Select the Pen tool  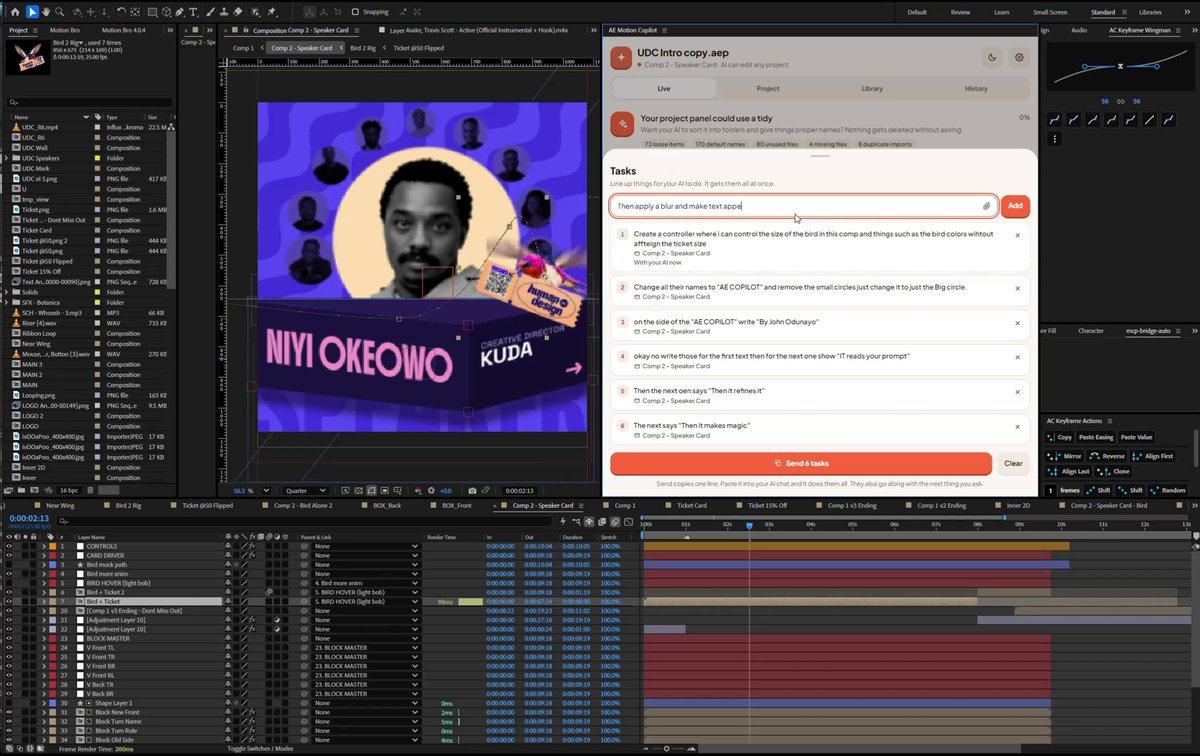(x=180, y=12)
